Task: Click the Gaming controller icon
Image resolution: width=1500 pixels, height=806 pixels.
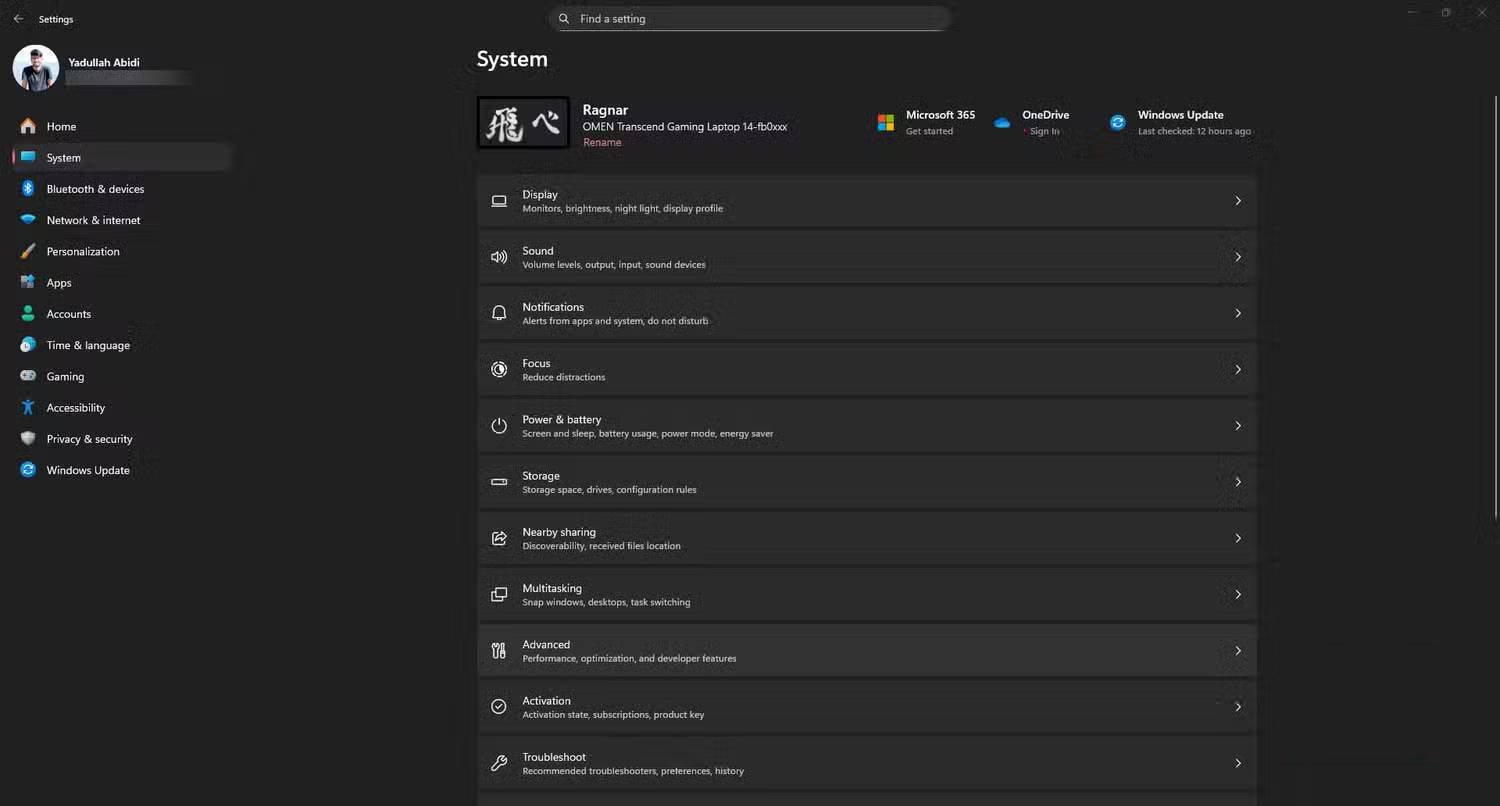Action: tap(28, 376)
